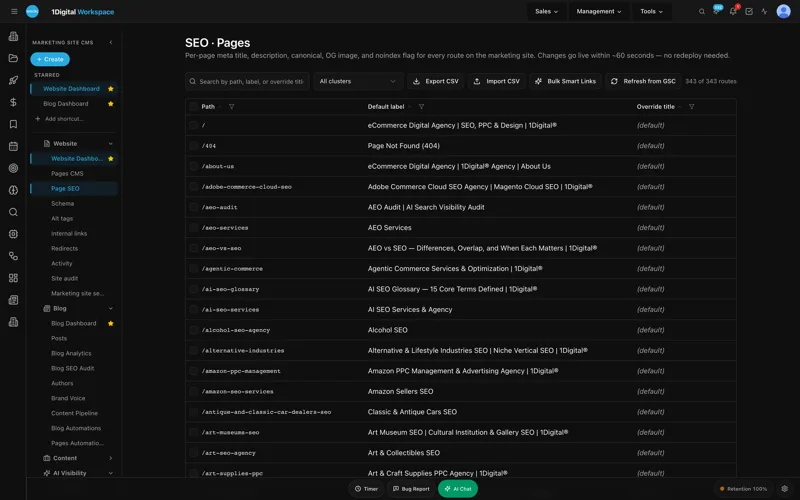Tick checkbox for /art-museums-seo
This screenshot has width=800, height=500.
[x=193, y=432]
